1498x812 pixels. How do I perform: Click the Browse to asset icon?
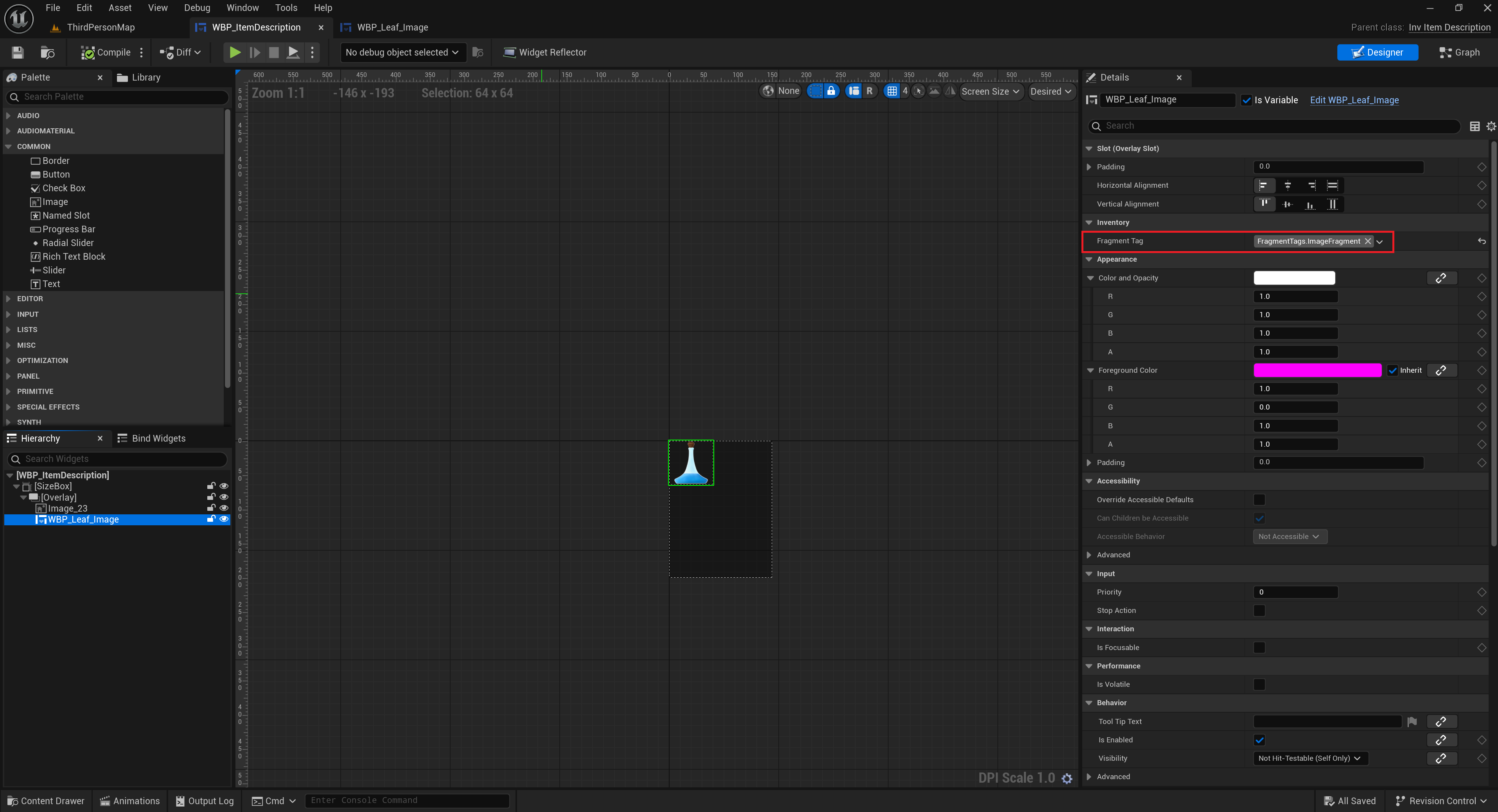click(x=48, y=52)
